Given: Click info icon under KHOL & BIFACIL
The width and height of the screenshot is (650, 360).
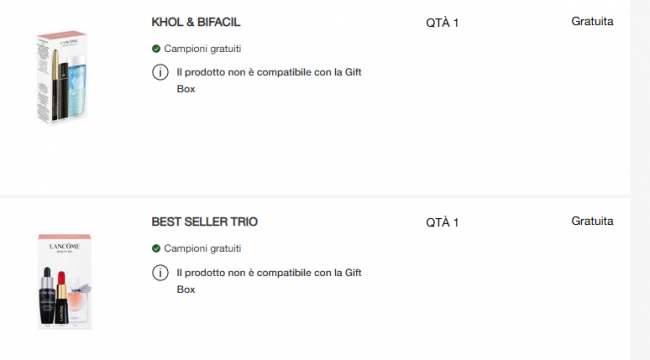Looking at the screenshot, I should (160, 73).
